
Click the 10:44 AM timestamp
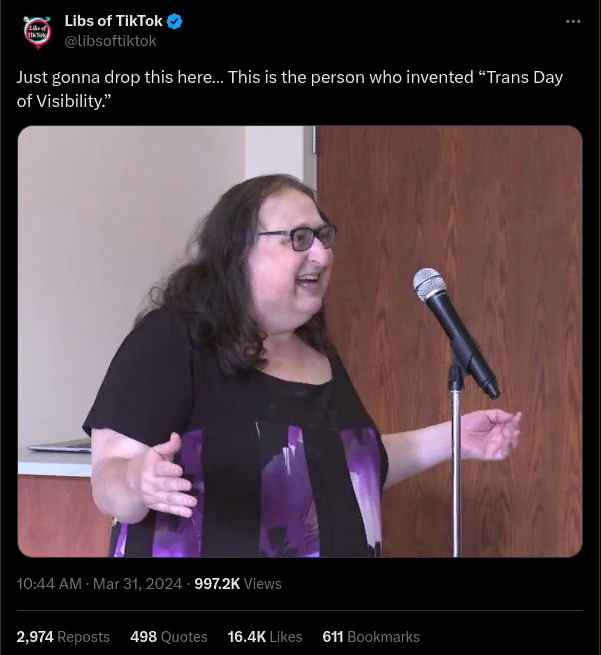[x=49, y=584]
